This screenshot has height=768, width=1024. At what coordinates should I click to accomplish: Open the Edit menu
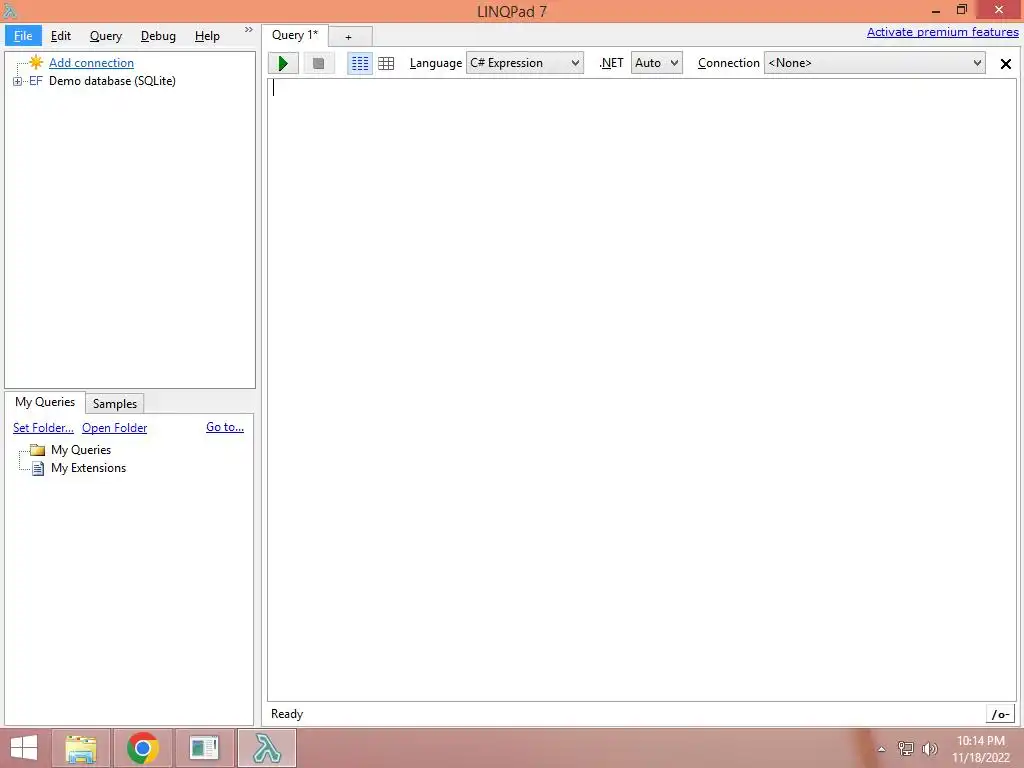point(61,36)
